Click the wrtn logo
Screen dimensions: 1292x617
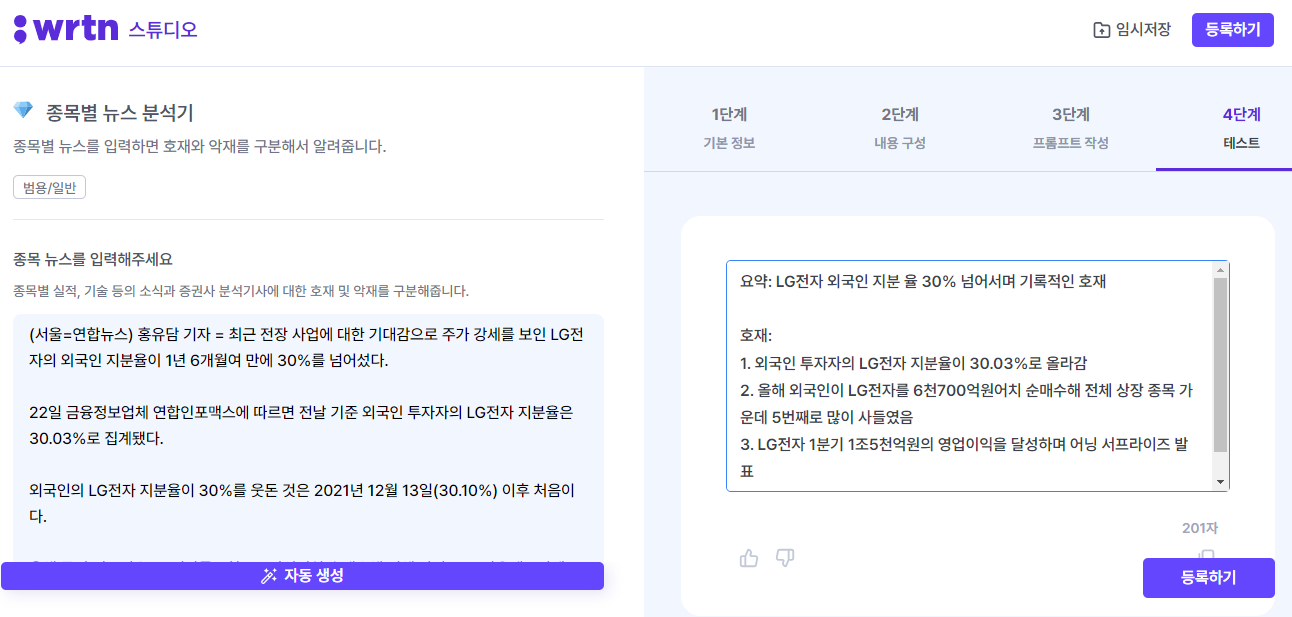[67, 29]
